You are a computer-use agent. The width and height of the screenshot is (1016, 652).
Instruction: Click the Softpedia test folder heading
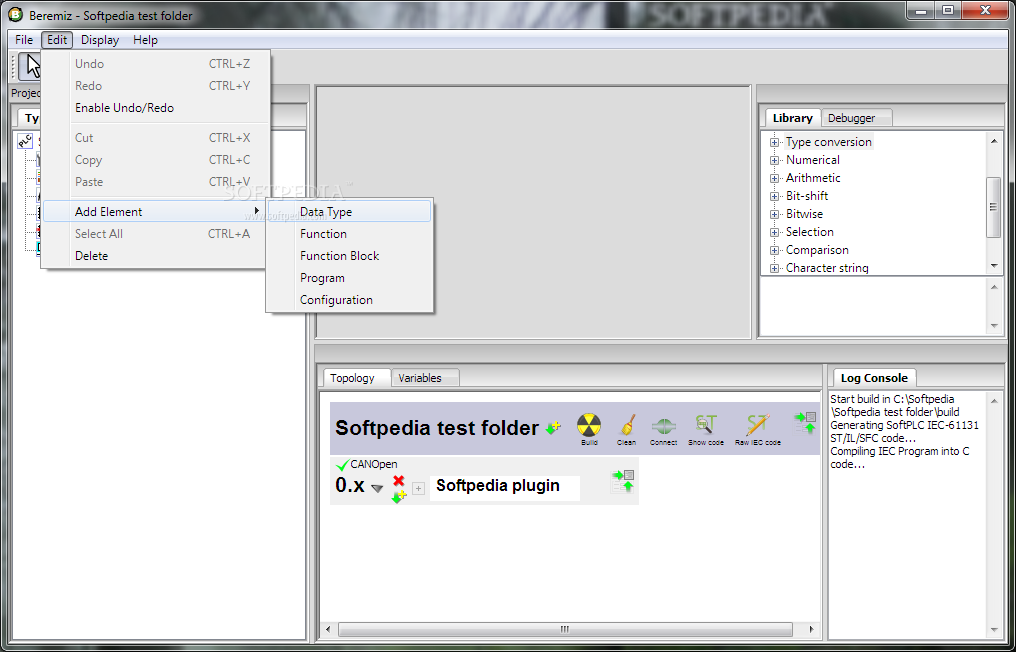tap(437, 428)
